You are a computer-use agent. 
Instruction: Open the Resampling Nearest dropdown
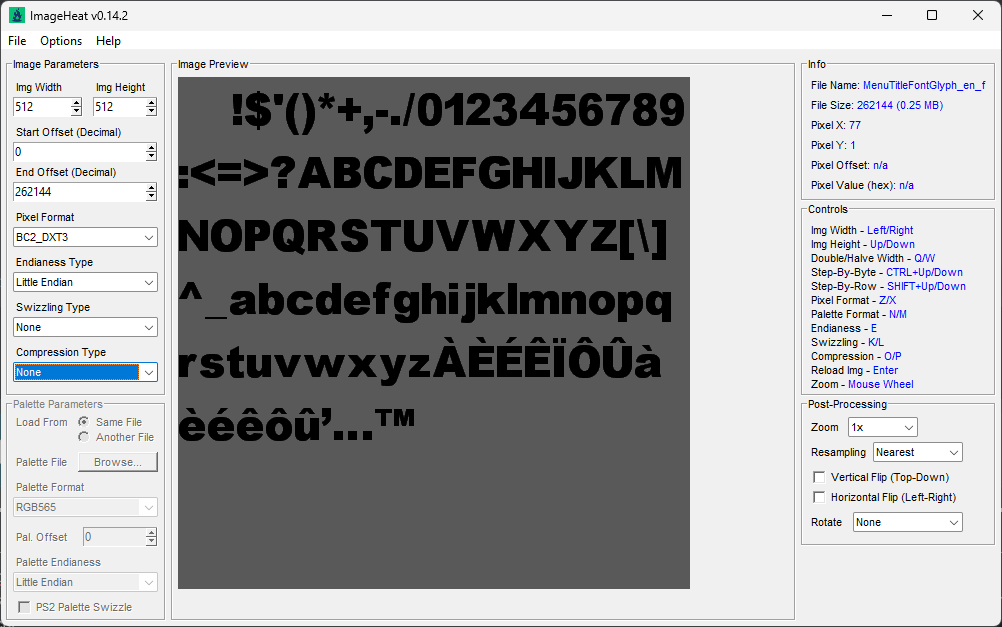918,452
